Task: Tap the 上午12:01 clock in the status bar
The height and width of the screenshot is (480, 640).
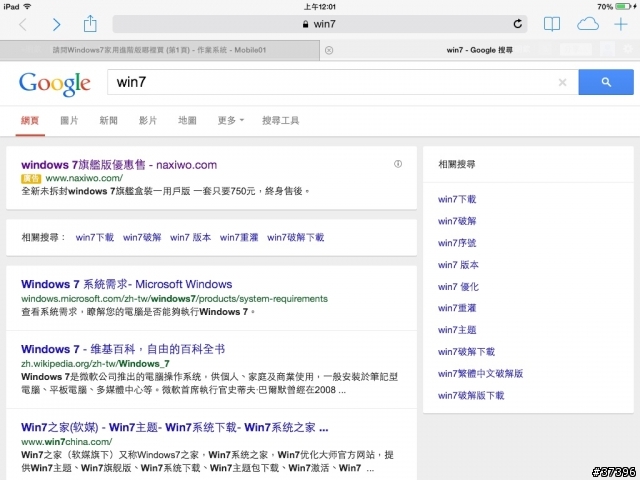Action: pyautogui.click(x=320, y=7)
